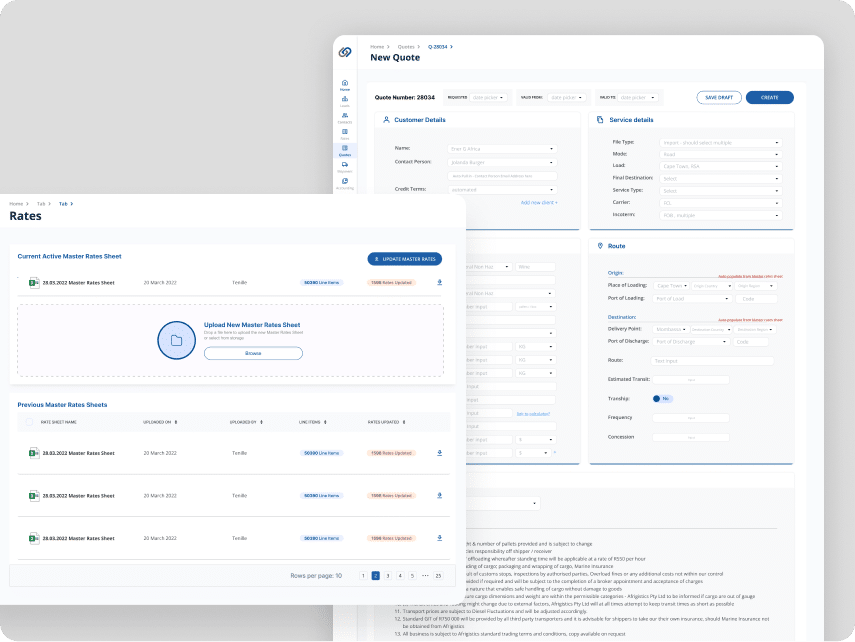The width and height of the screenshot is (855, 642).
Task: Go to page 3 of rates sheets
Action: pyautogui.click(x=387, y=576)
